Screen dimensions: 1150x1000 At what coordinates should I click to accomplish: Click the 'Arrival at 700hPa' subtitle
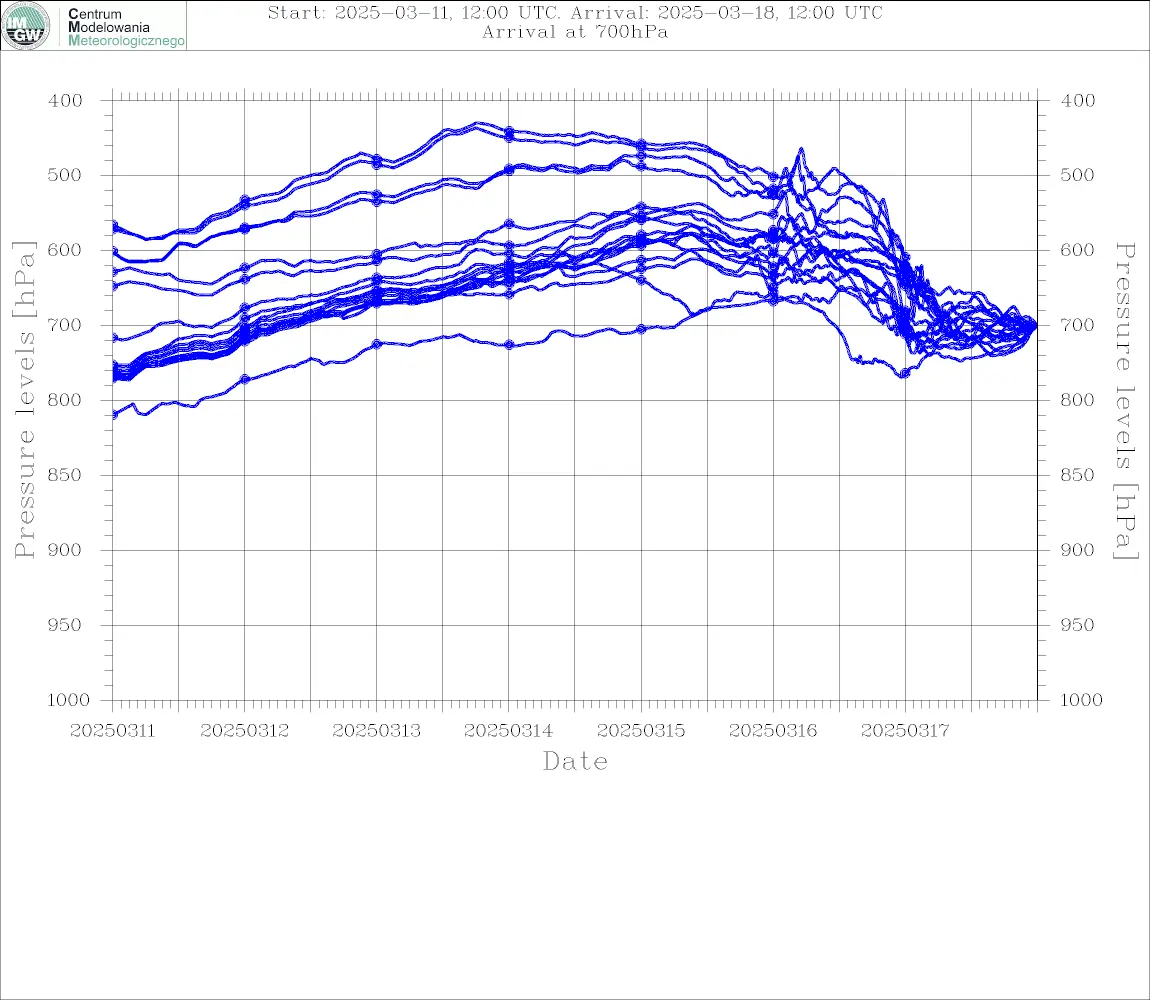575,32
